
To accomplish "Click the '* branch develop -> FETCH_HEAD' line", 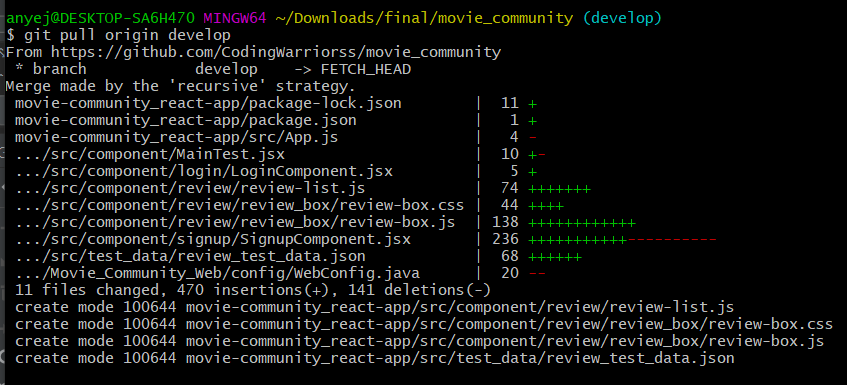I will pyautogui.click(x=213, y=70).
